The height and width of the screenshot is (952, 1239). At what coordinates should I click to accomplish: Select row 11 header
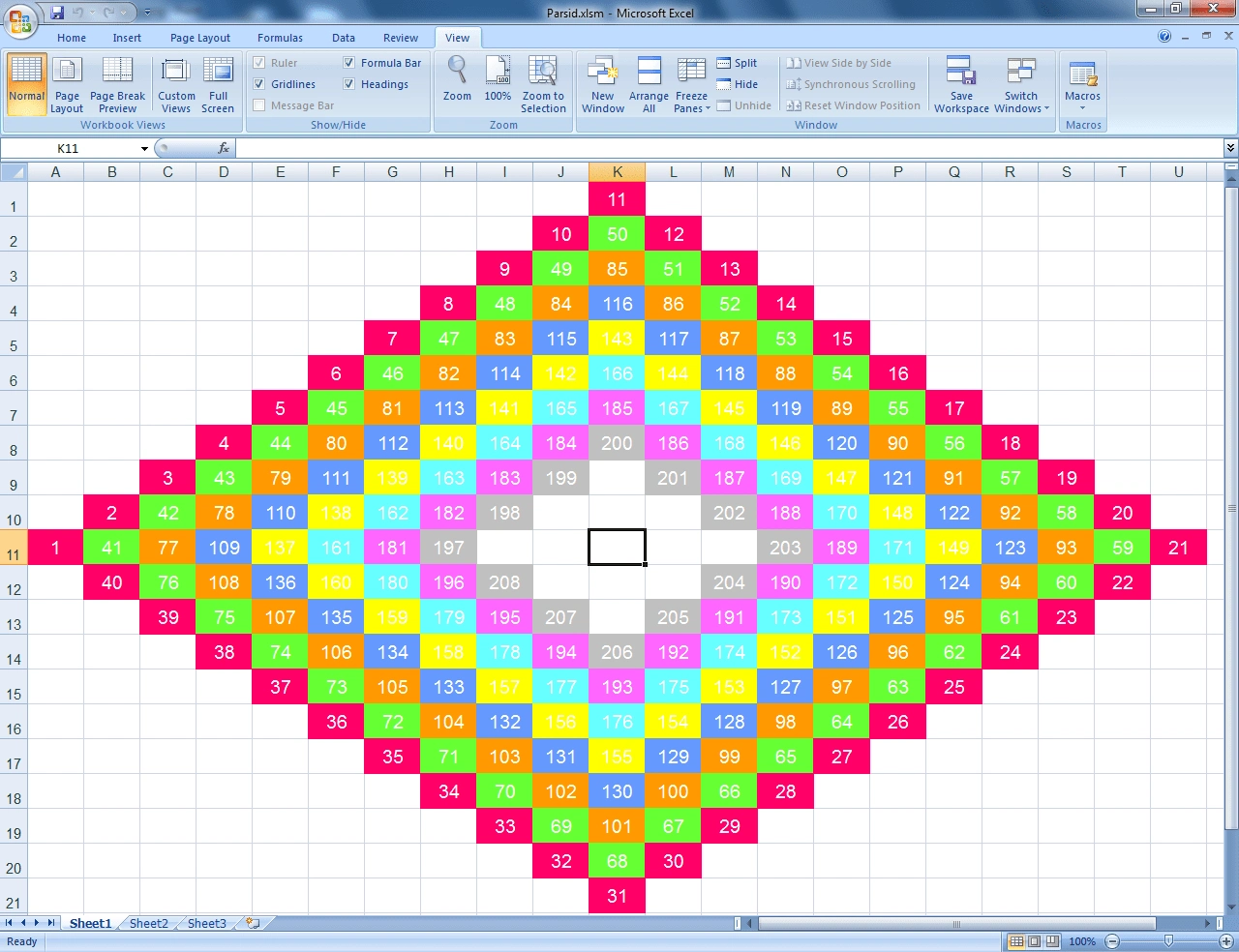14,548
